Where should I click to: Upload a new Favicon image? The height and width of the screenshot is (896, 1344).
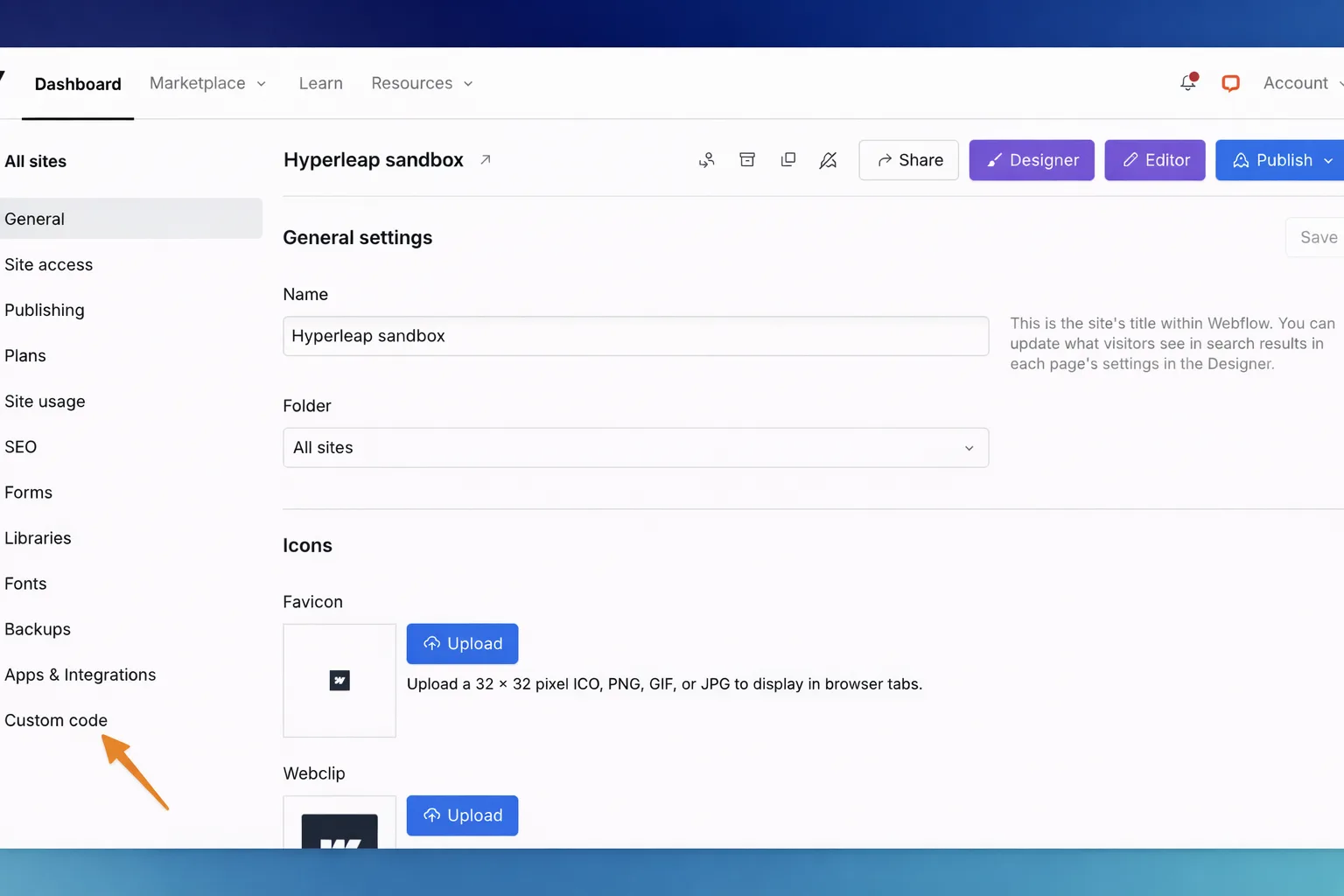click(462, 643)
